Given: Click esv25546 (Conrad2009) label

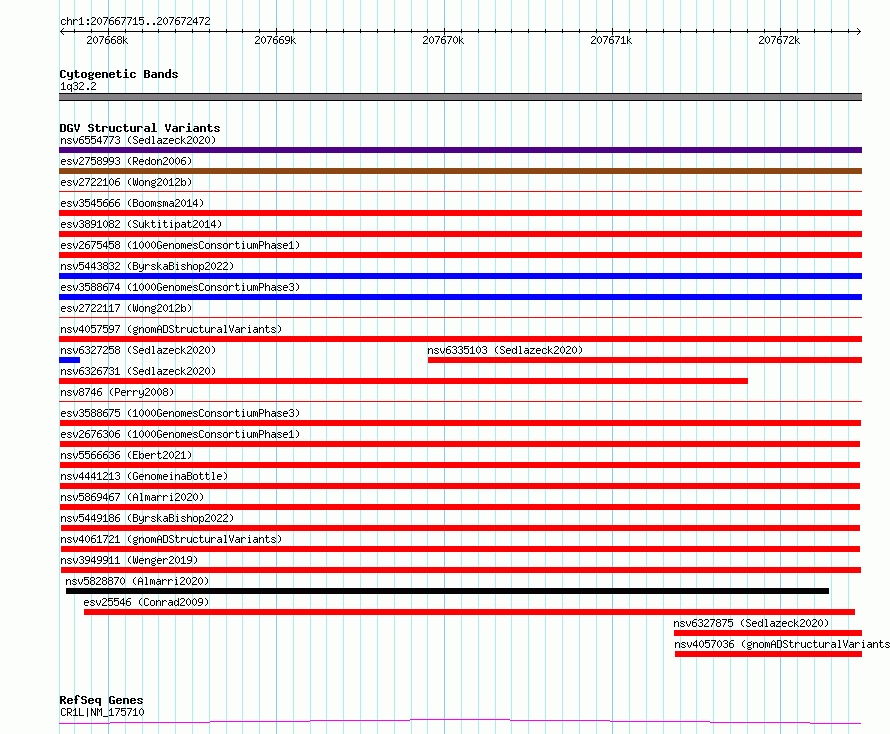Looking at the screenshot, I should [146, 602].
